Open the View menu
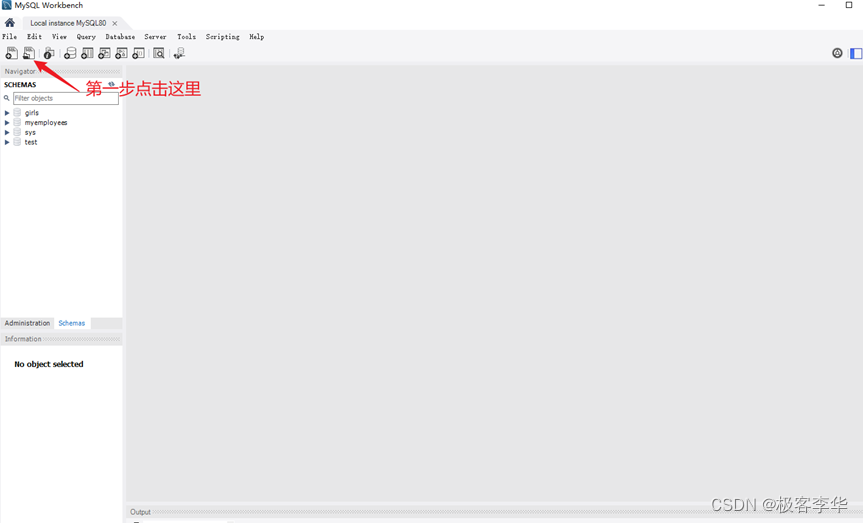 click(x=59, y=37)
